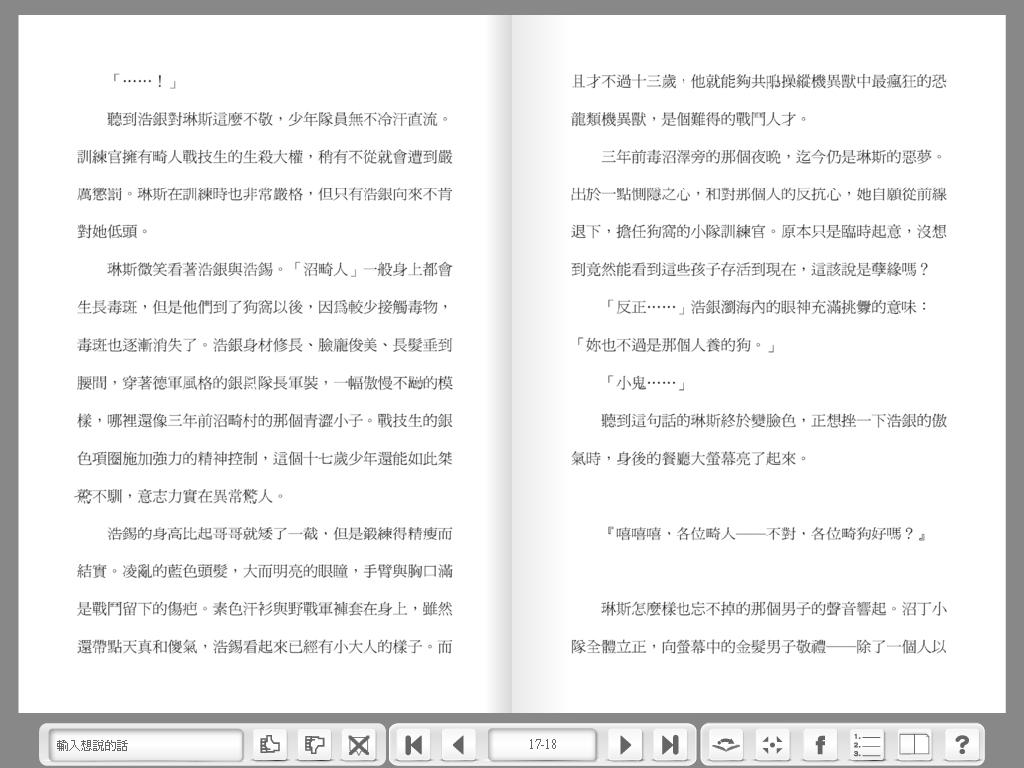Open the table of contents list
This screenshot has height=768, width=1024.
click(867, 744)
